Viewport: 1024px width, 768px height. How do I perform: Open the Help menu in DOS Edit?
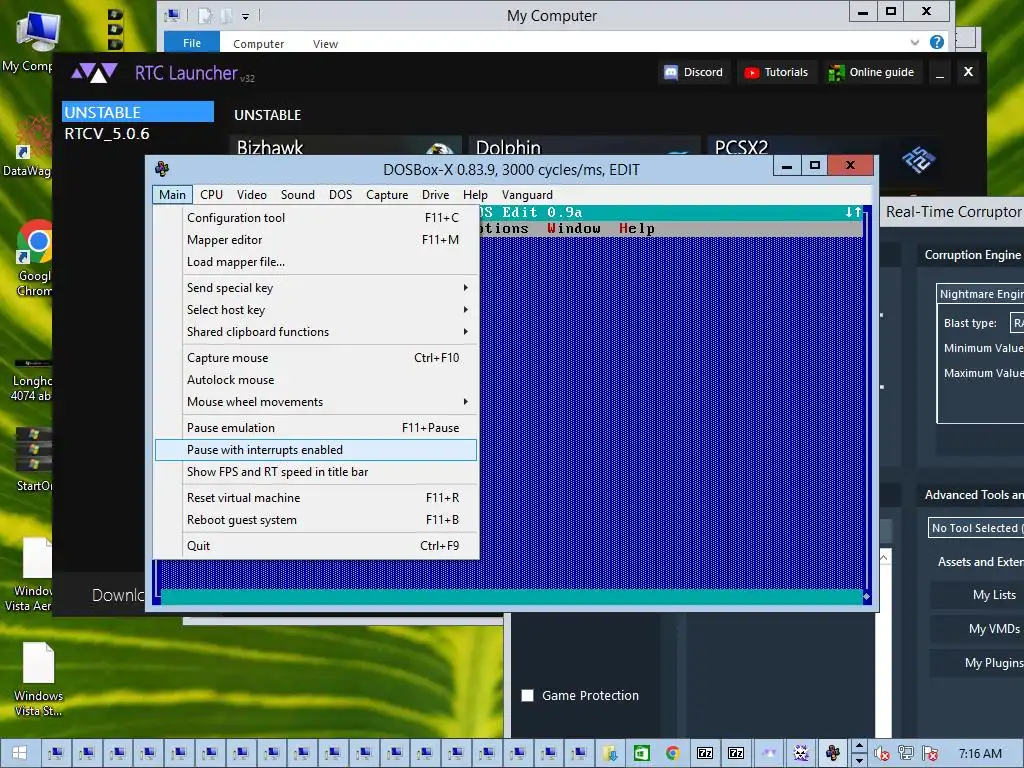tap(636, 229)
